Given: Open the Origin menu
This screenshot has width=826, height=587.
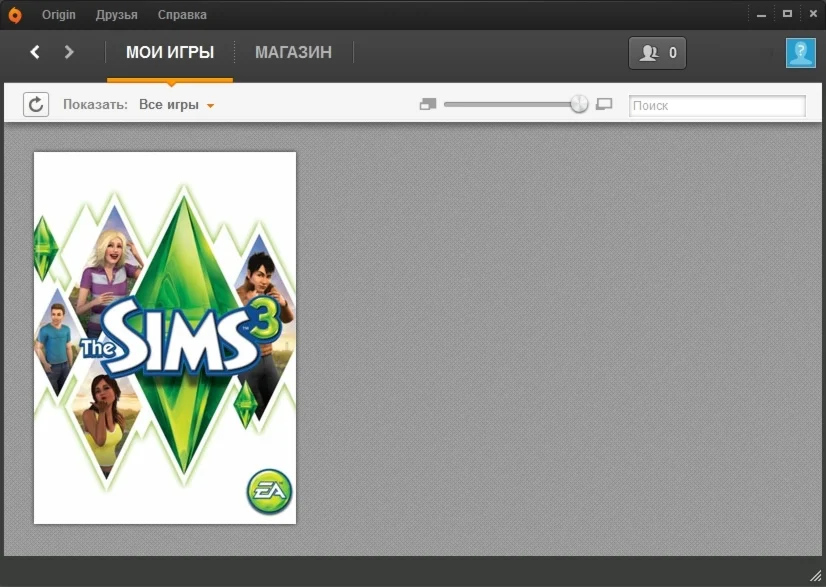Looking at the screenshot, I should [58, 14].
